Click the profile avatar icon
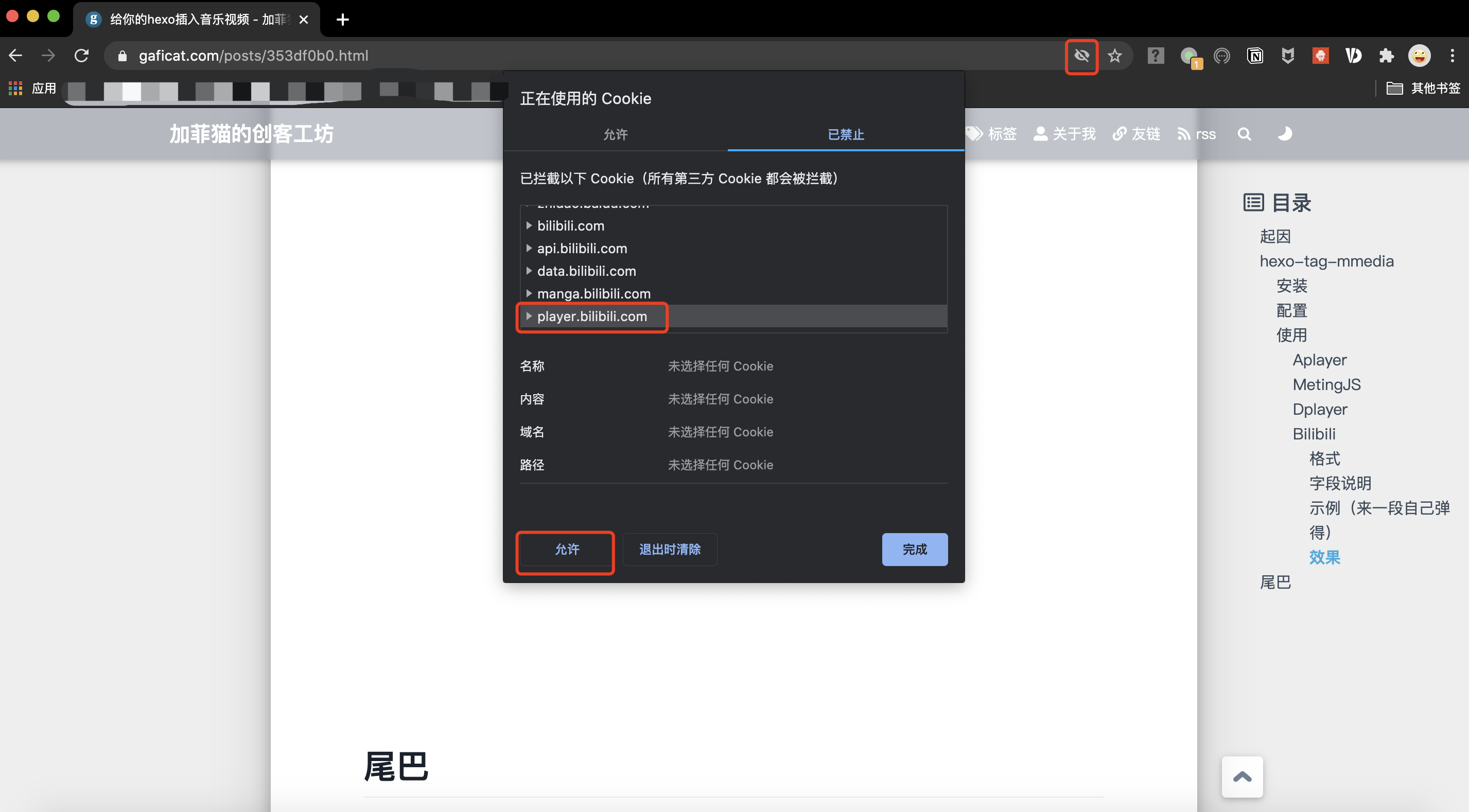This screenshot has height=812, width=1469. pos(1420,55)
